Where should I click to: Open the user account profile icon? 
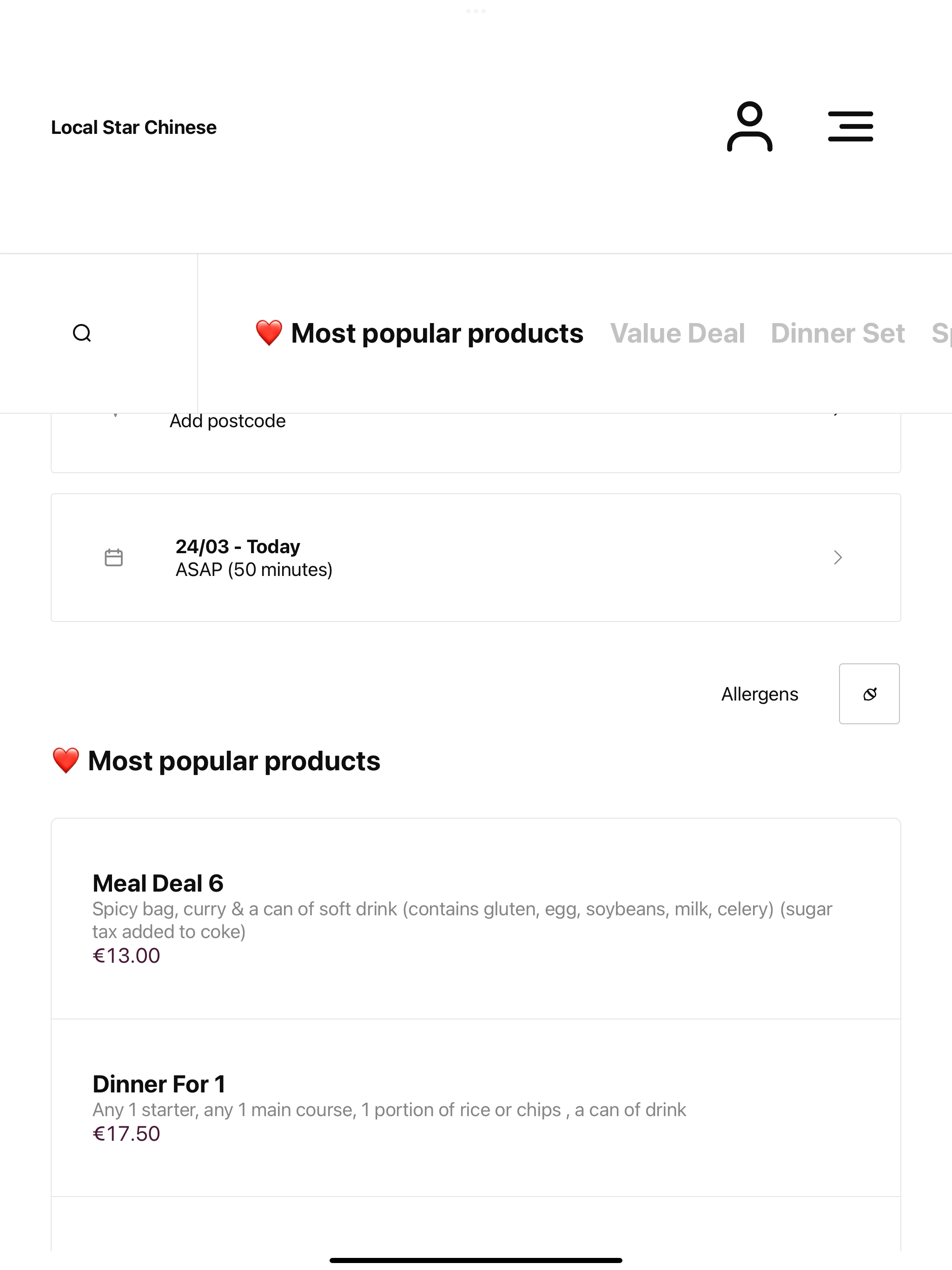(x=749, y=126)
